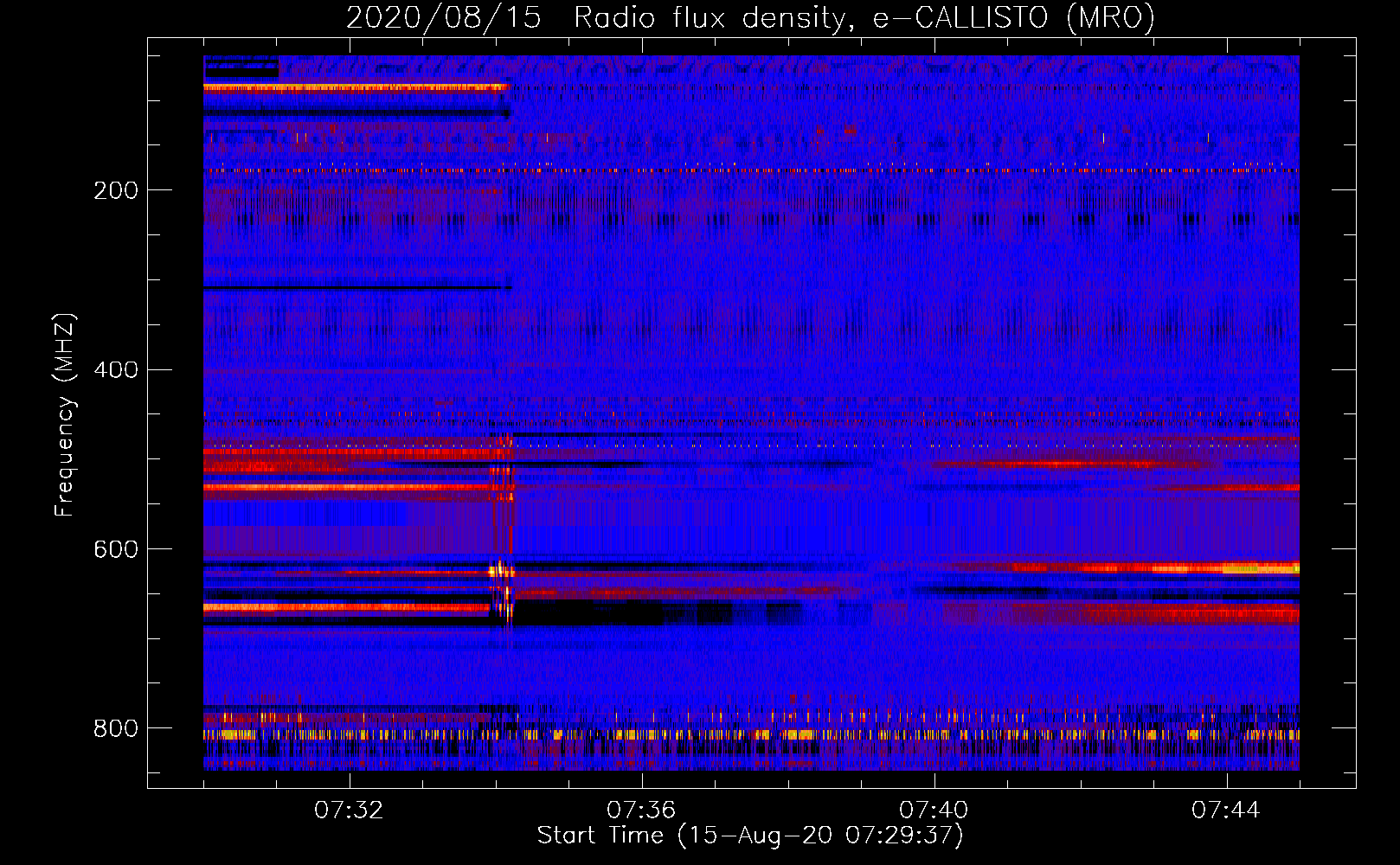Click the 07:32 time tick label
This screenshot has height=865, width=1400.
(349, 811)
